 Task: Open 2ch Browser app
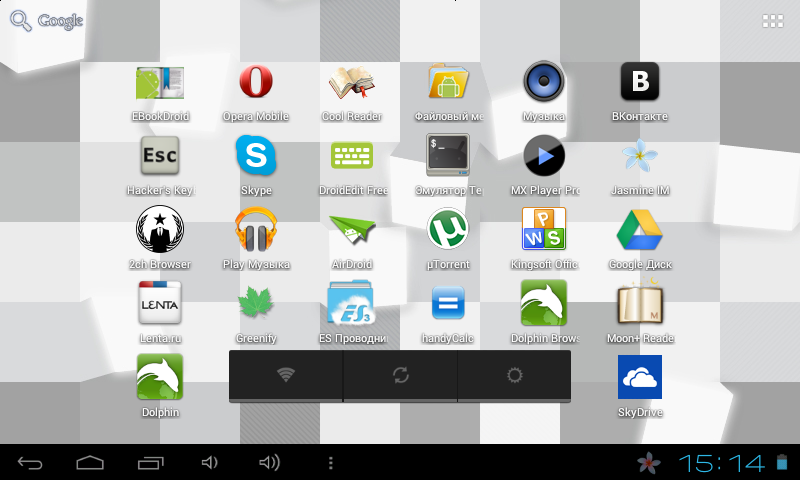160,229
